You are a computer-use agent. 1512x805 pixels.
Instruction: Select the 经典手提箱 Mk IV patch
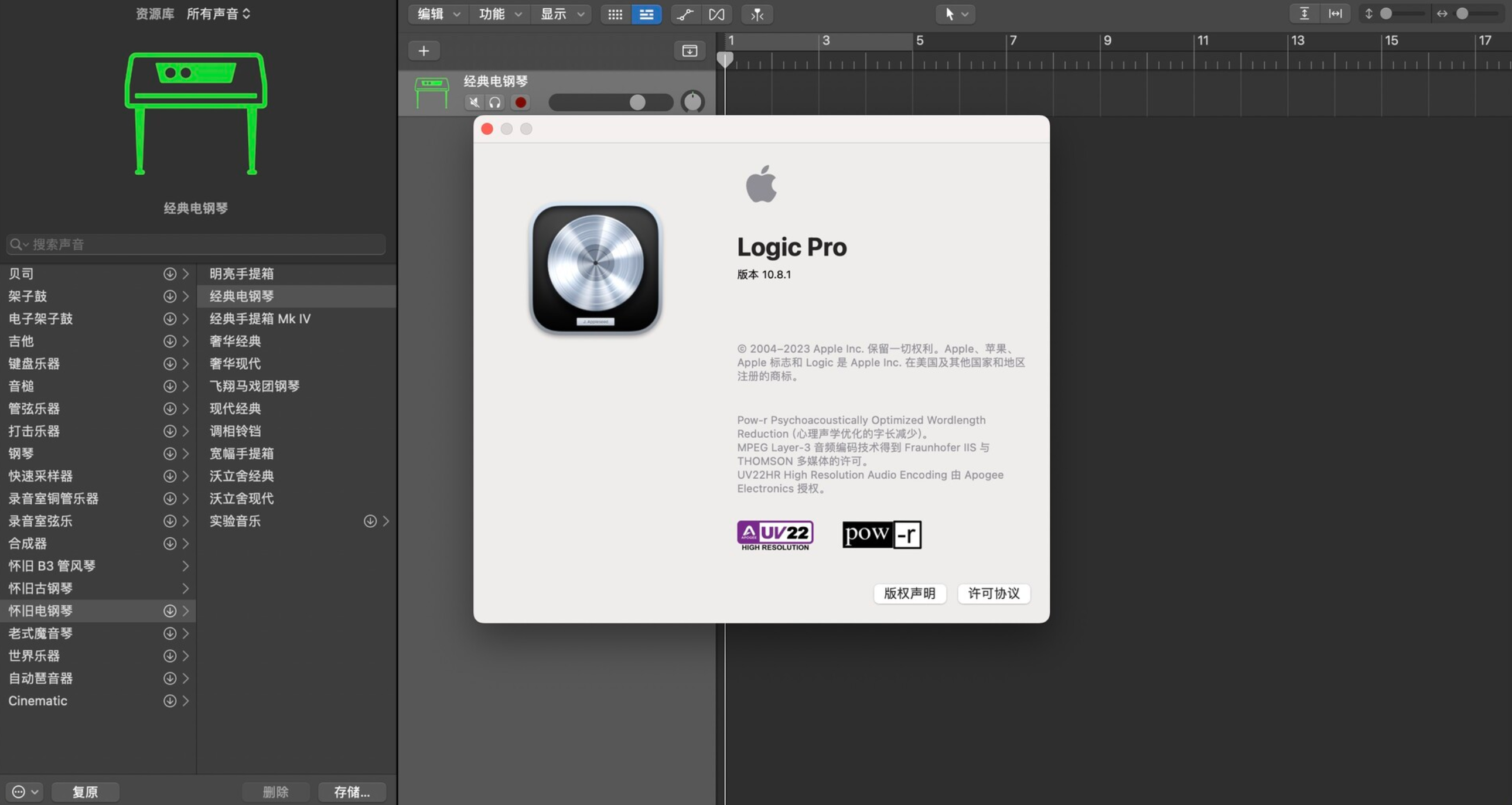(296, 319)
